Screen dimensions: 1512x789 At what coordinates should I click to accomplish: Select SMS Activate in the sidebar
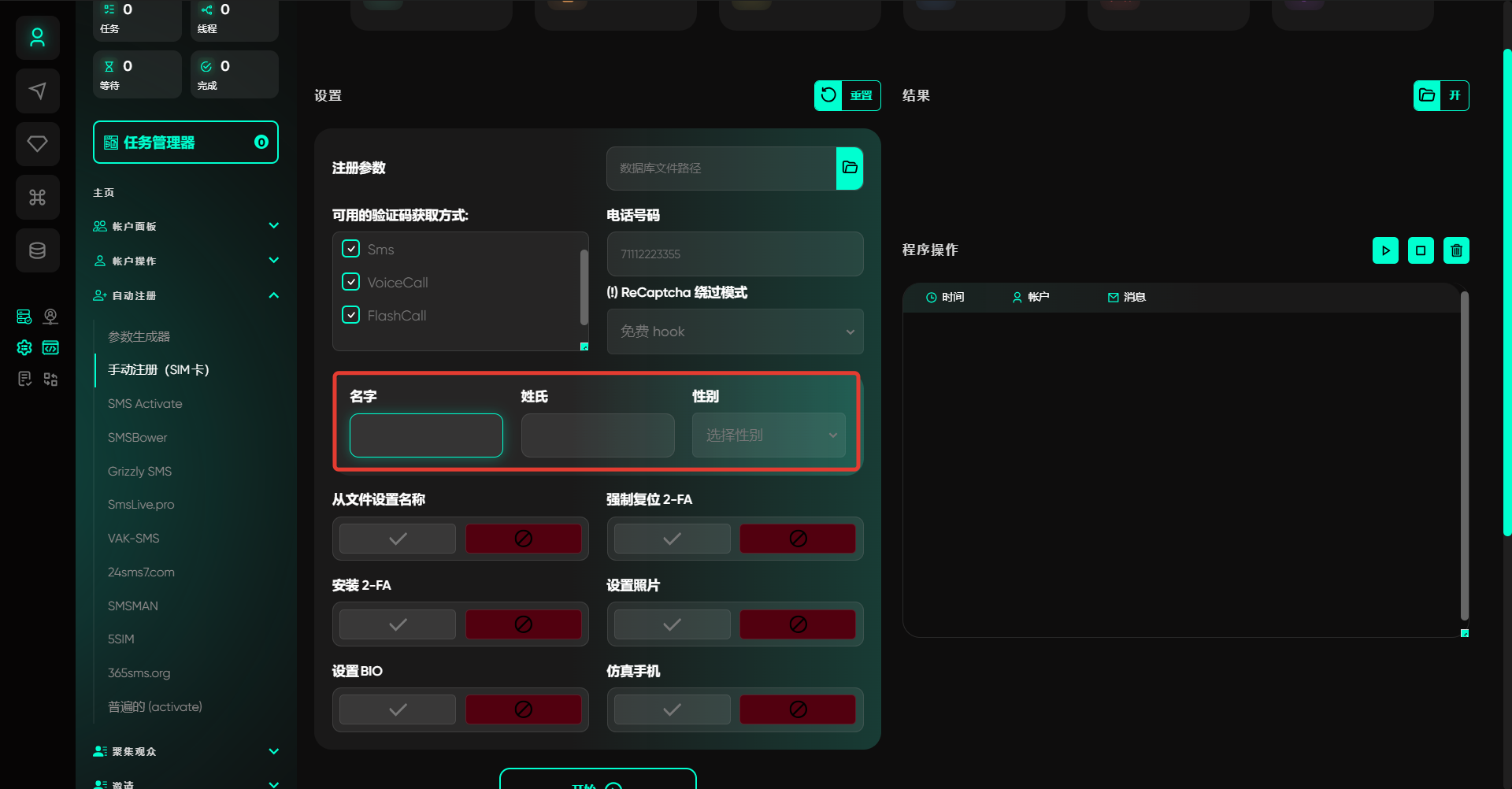click(145, 403)
